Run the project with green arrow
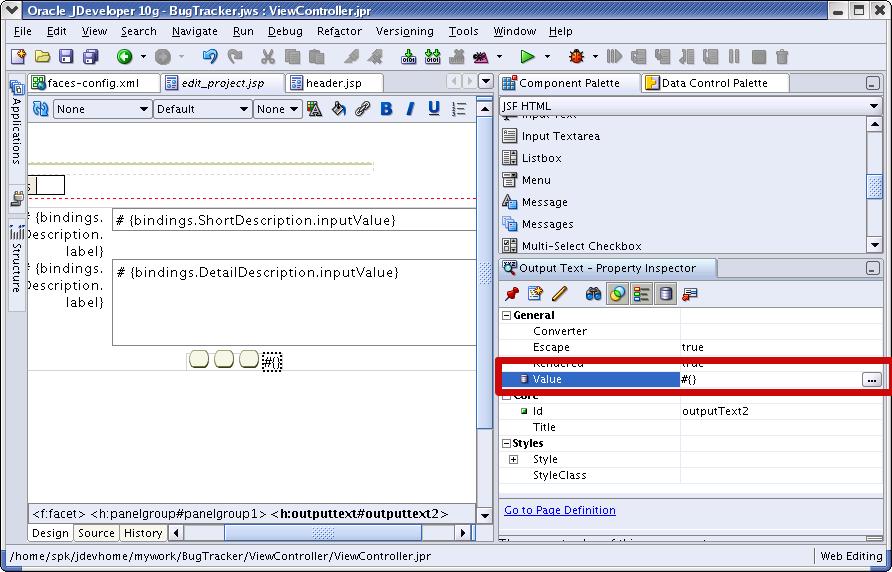 pyautogui.click(x=527, y=56)
